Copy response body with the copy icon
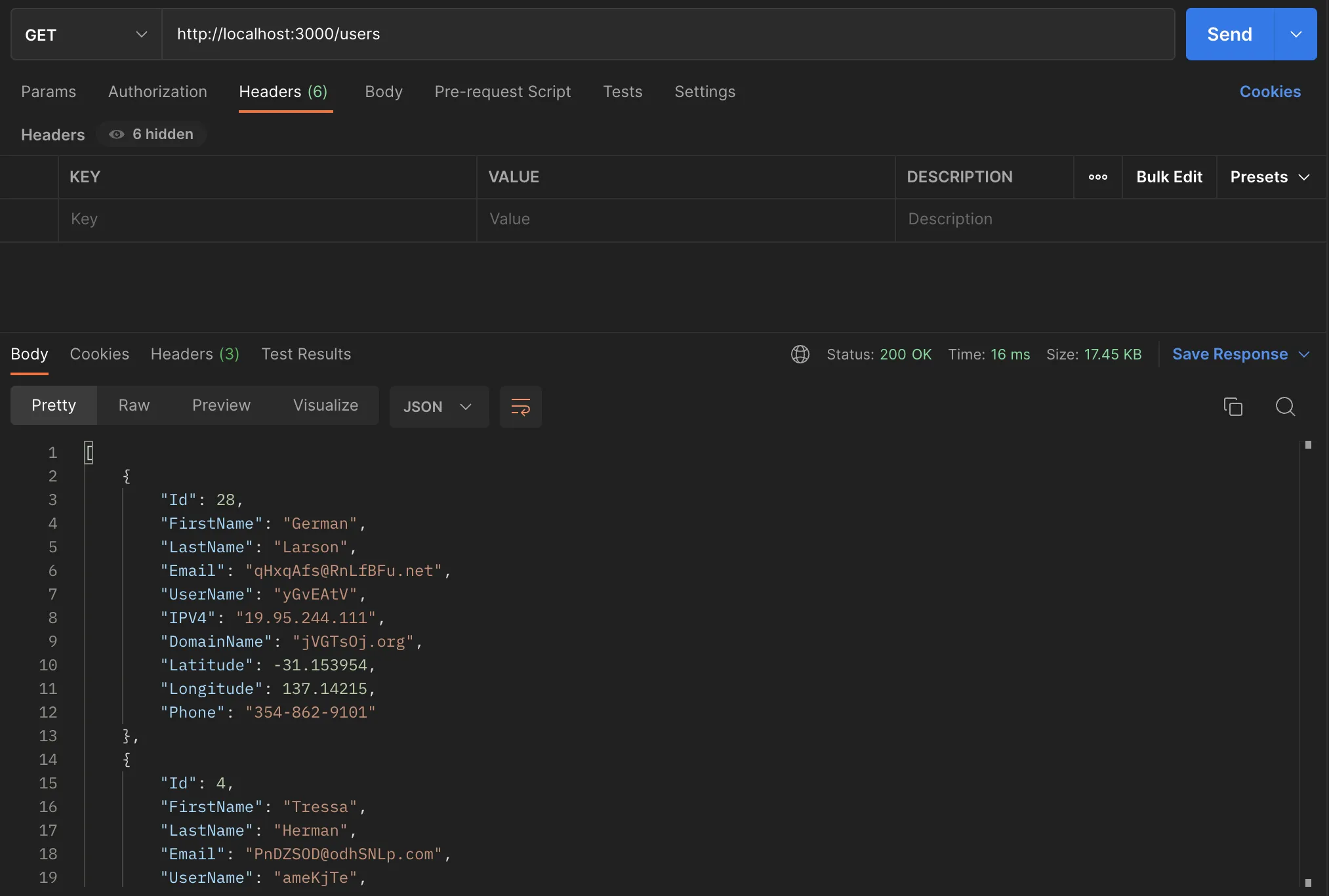The height and width of the screenshot is (896, 1329). [x=1233, y=407]
